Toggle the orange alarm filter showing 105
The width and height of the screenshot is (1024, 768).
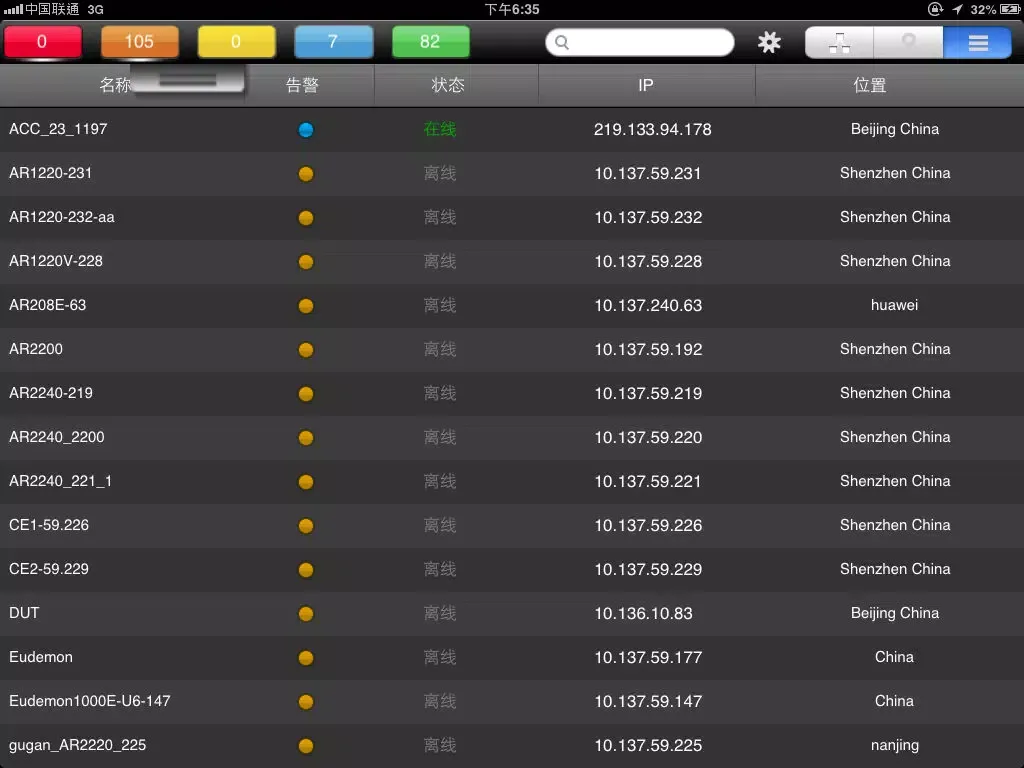point(139,42)
